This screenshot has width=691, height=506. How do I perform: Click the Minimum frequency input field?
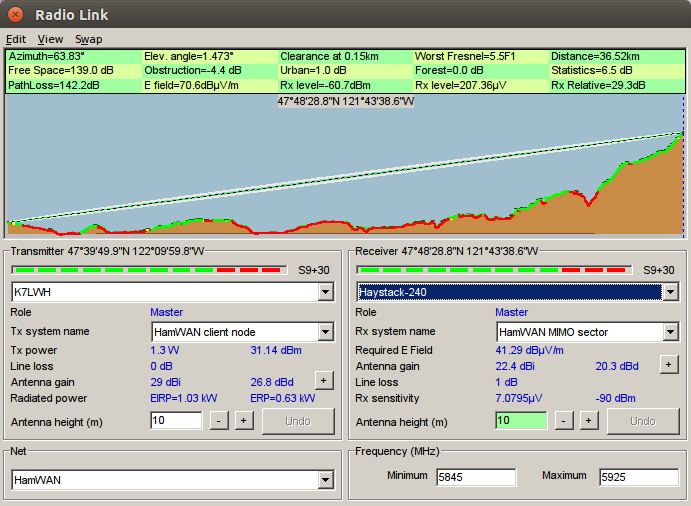476,477
